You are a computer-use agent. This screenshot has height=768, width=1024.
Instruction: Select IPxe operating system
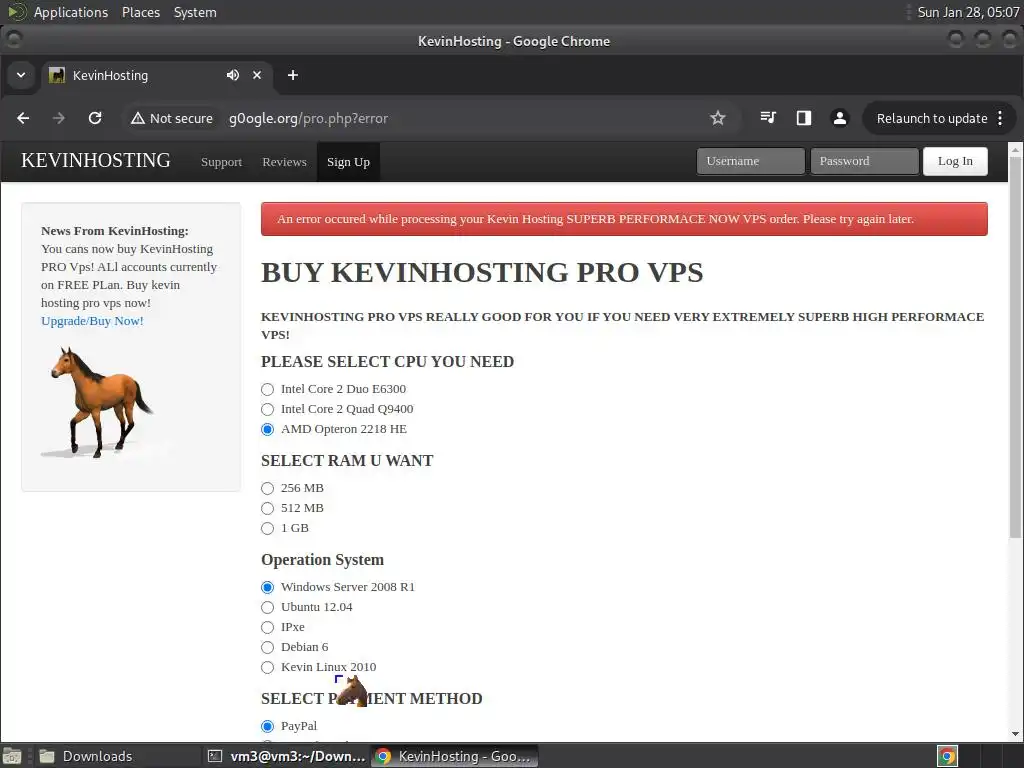click(x=267, y=628)
